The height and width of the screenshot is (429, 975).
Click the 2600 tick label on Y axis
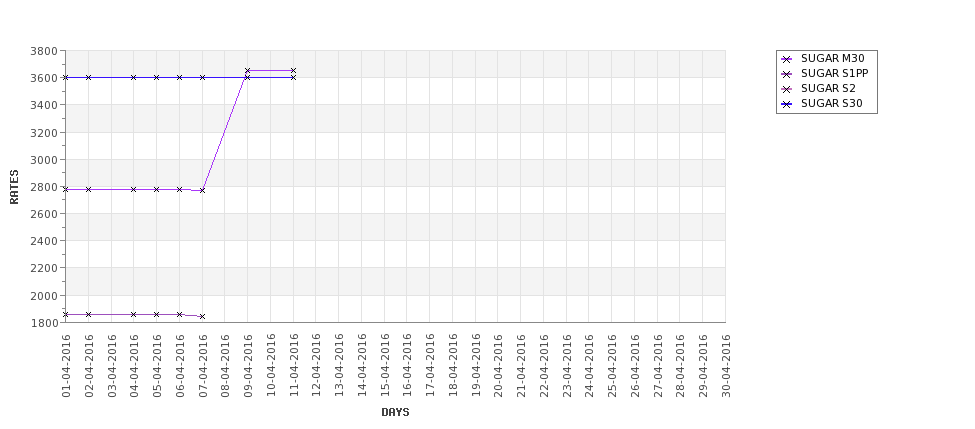pos(44,214)
